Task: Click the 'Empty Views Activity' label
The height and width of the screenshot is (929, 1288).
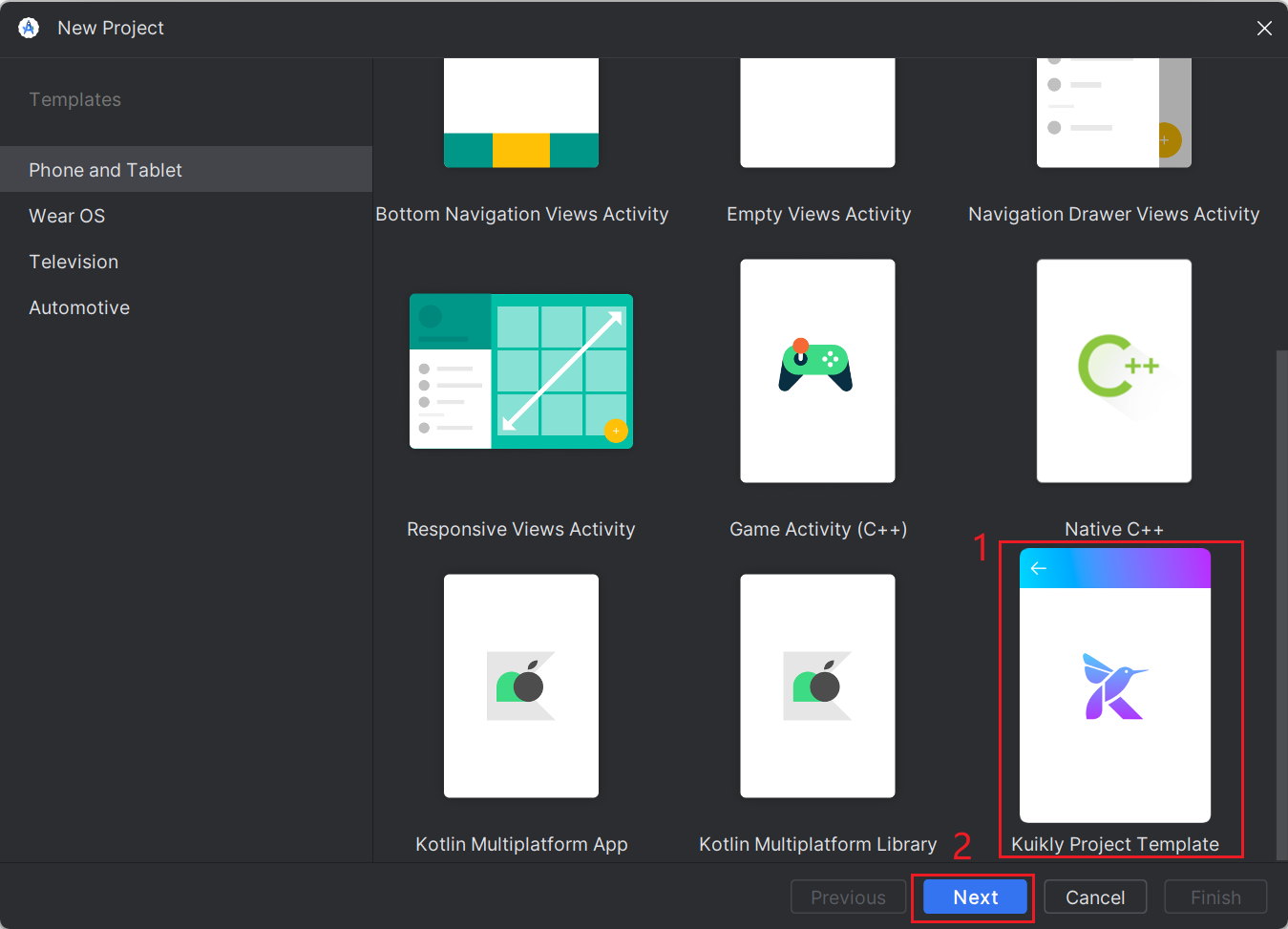Action: (x=819, y=214)
